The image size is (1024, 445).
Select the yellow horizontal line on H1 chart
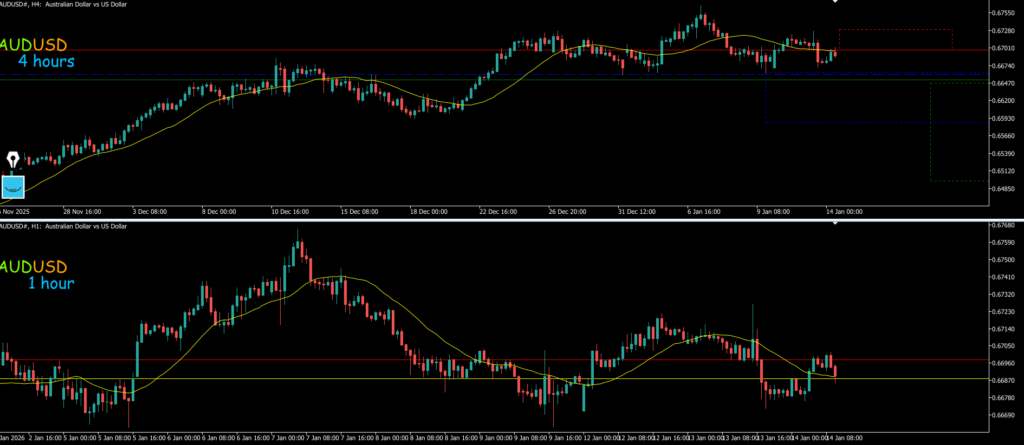(x=300, y=379)
